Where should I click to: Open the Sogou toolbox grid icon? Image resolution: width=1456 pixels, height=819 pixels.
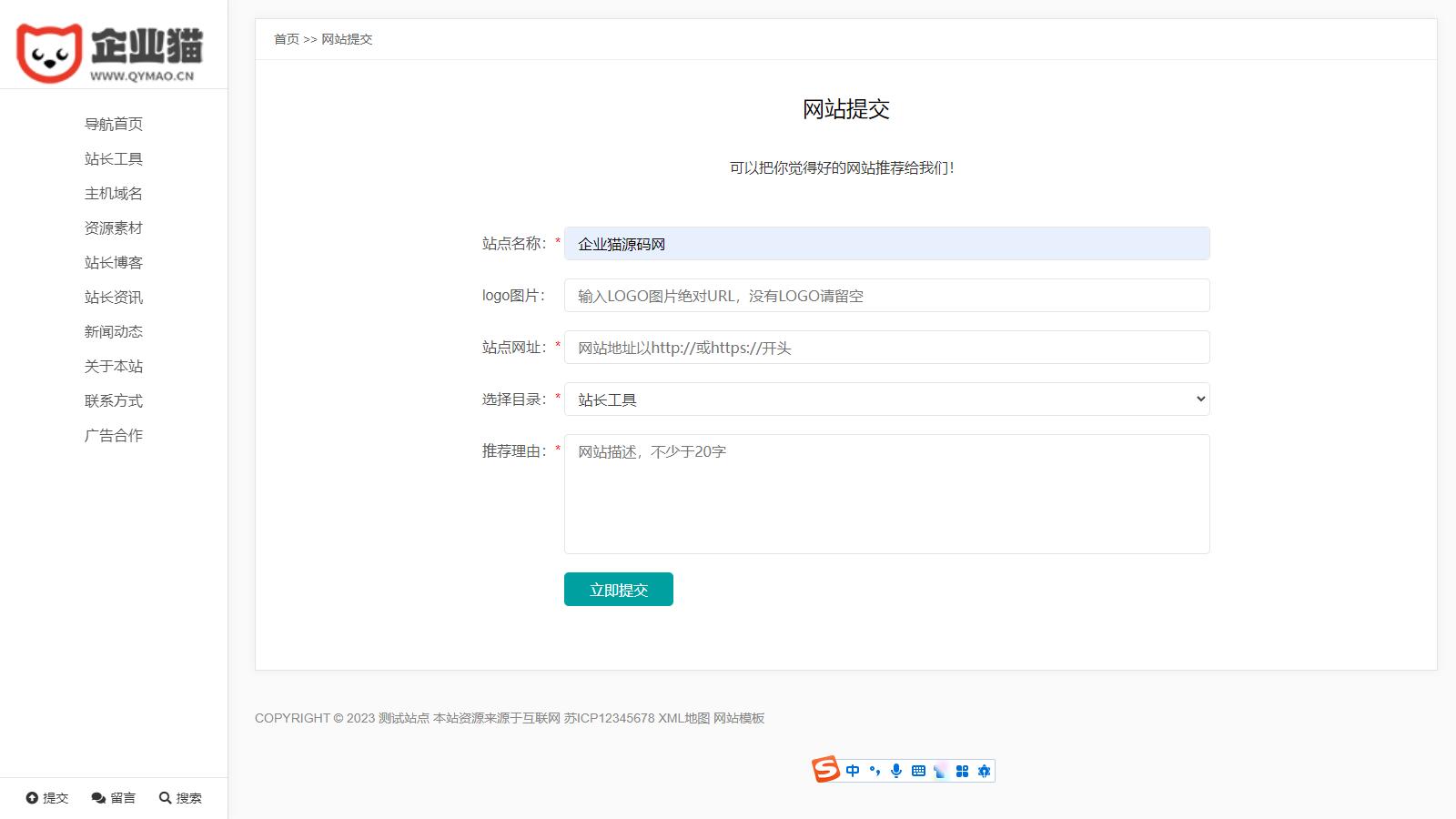pyautogui.click(x=962, y=771)
